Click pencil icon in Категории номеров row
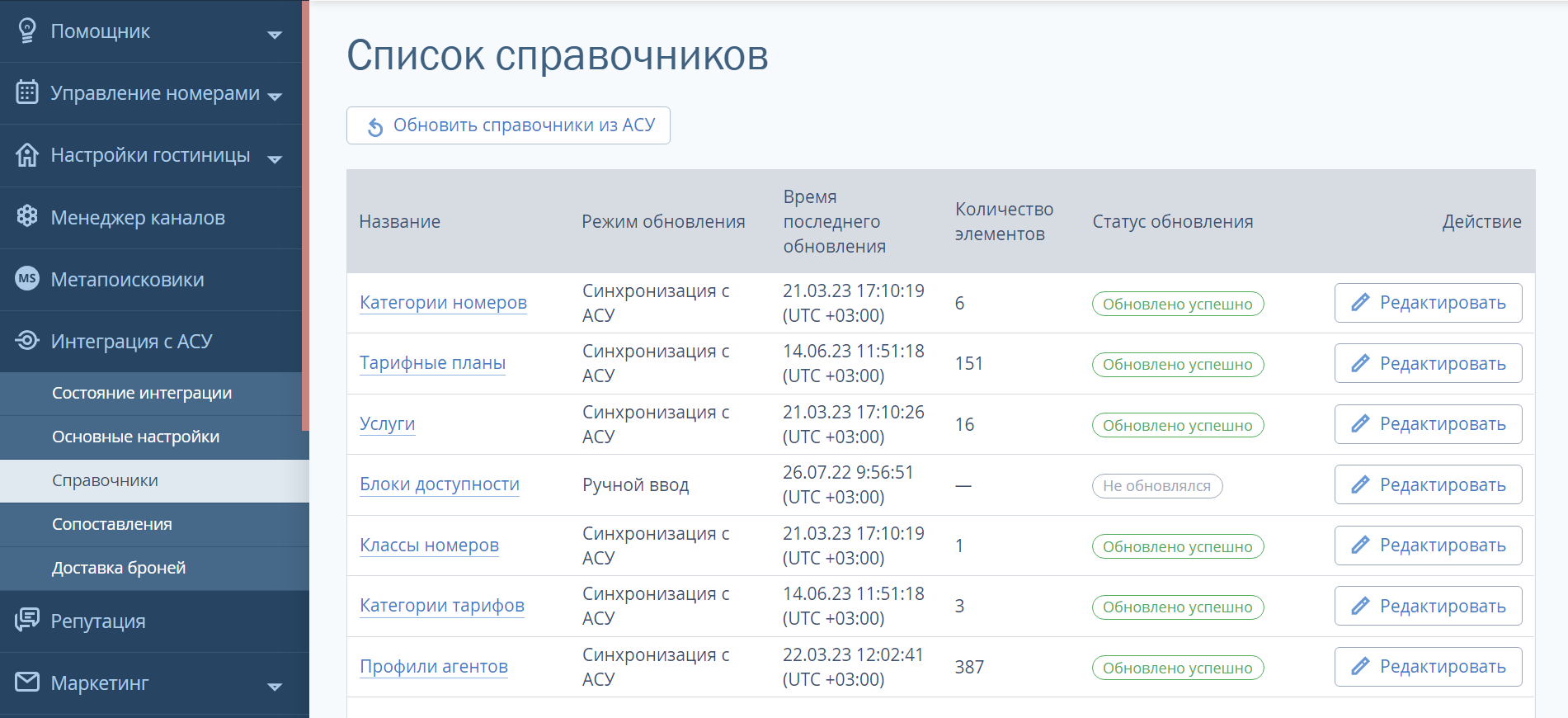This screenshot has height=718, width=1568. pos(1360,303)
